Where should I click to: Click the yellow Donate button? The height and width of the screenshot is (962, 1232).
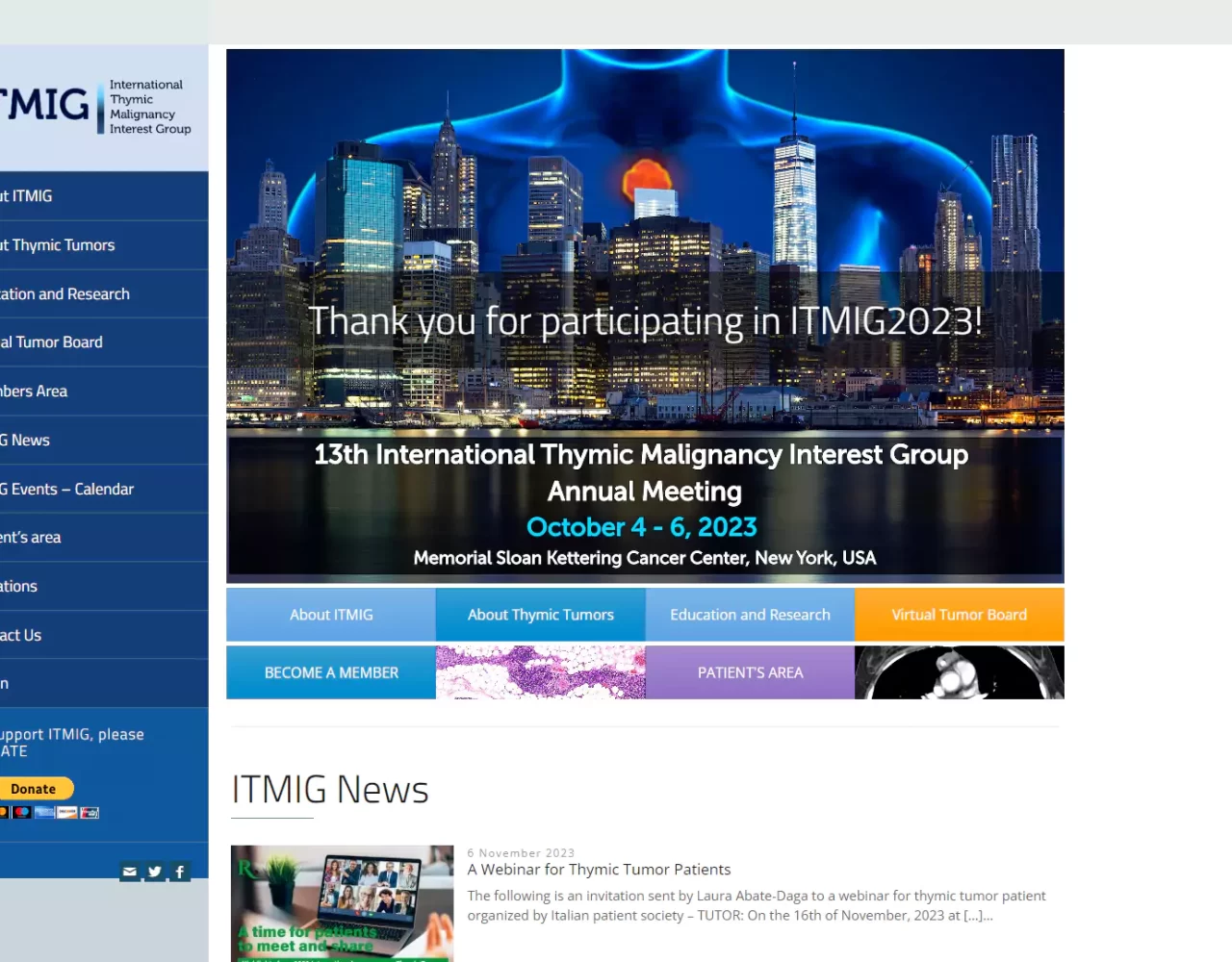[x=36, y=789]
